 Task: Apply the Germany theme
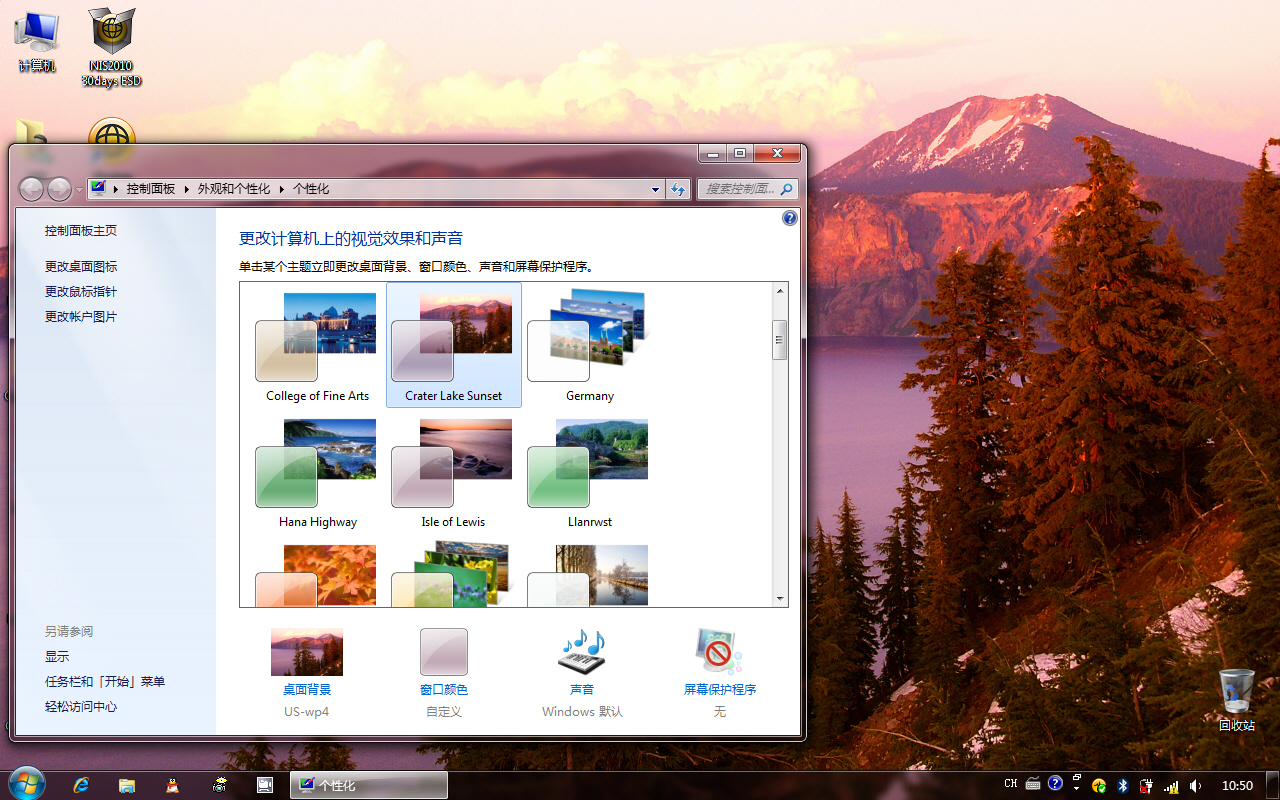[590, 345]
